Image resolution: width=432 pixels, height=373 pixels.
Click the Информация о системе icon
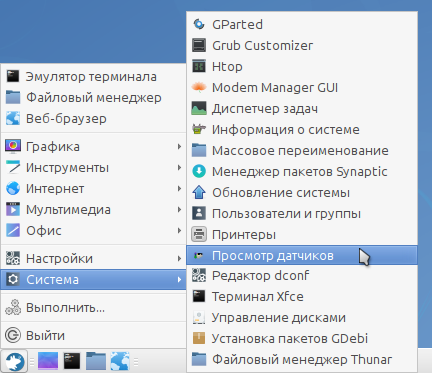(x=199, y=129)
